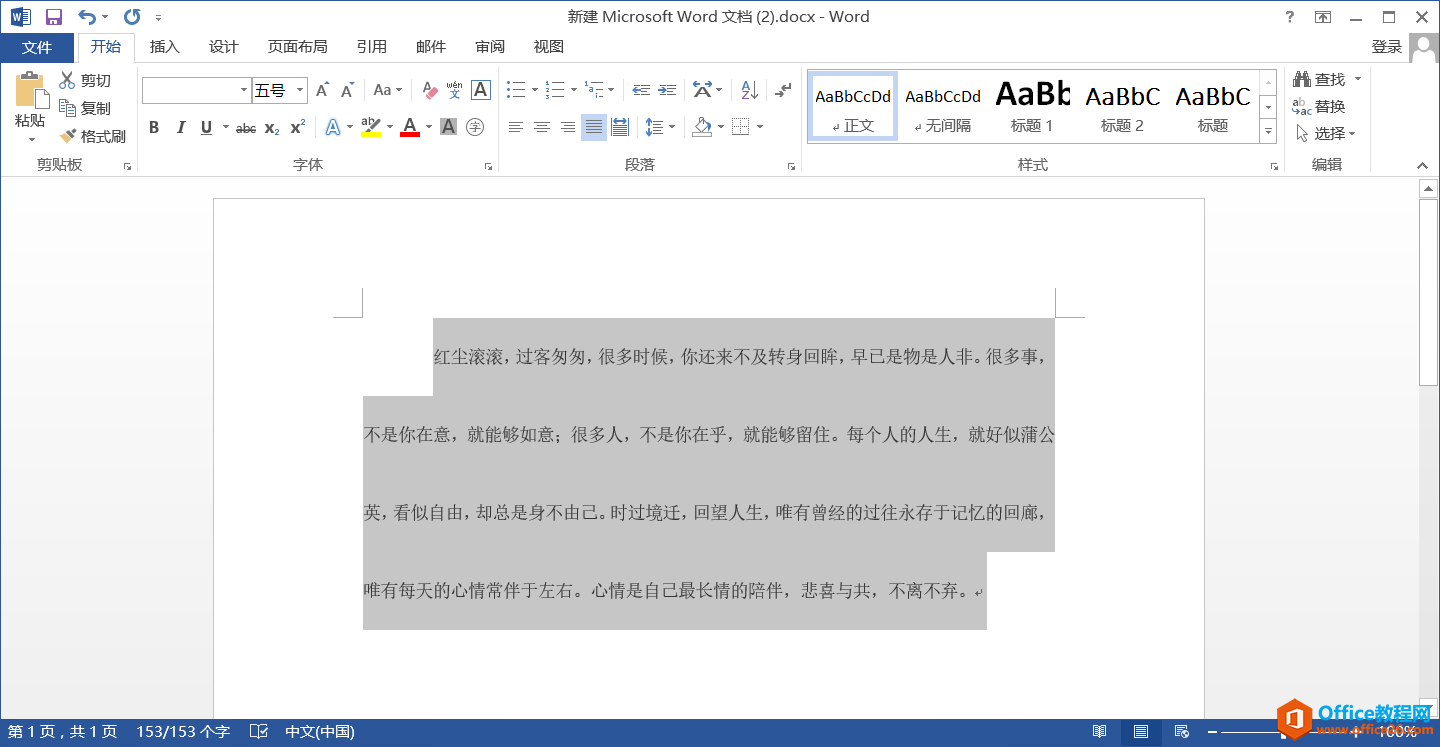Toggle right paragraph alignment
Image resolution: width=1440 pixels, height=747 pixels.
pos(566,127)
